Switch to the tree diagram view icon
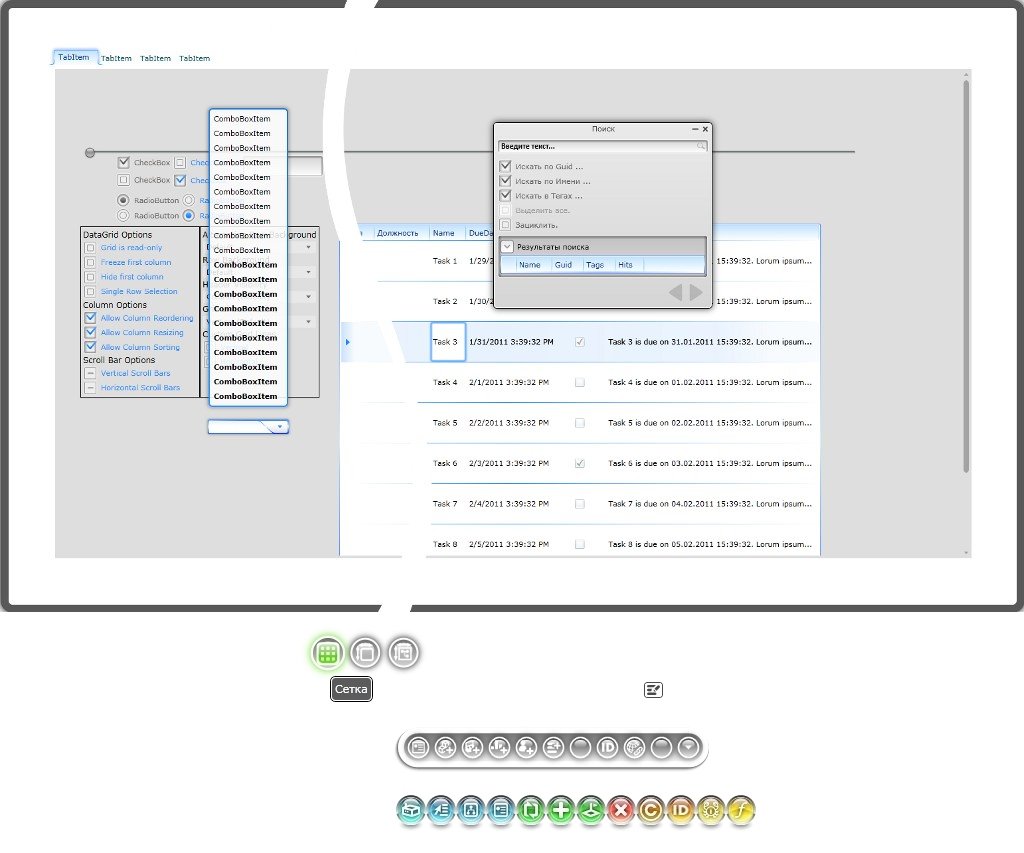The width and height of the screenshot is (1024, 853). 403,652
